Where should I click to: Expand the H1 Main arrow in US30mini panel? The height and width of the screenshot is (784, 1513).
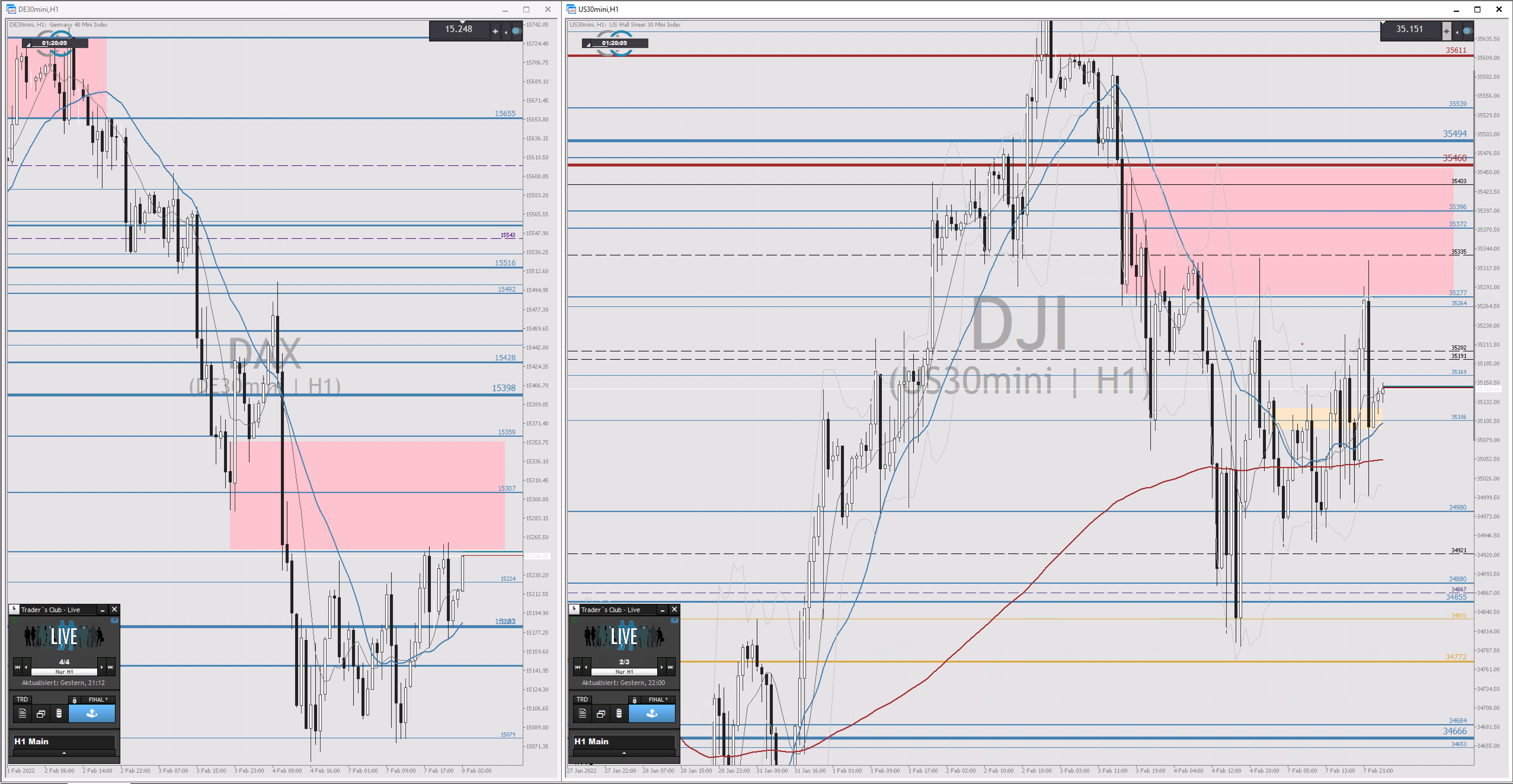pos(624,753)
